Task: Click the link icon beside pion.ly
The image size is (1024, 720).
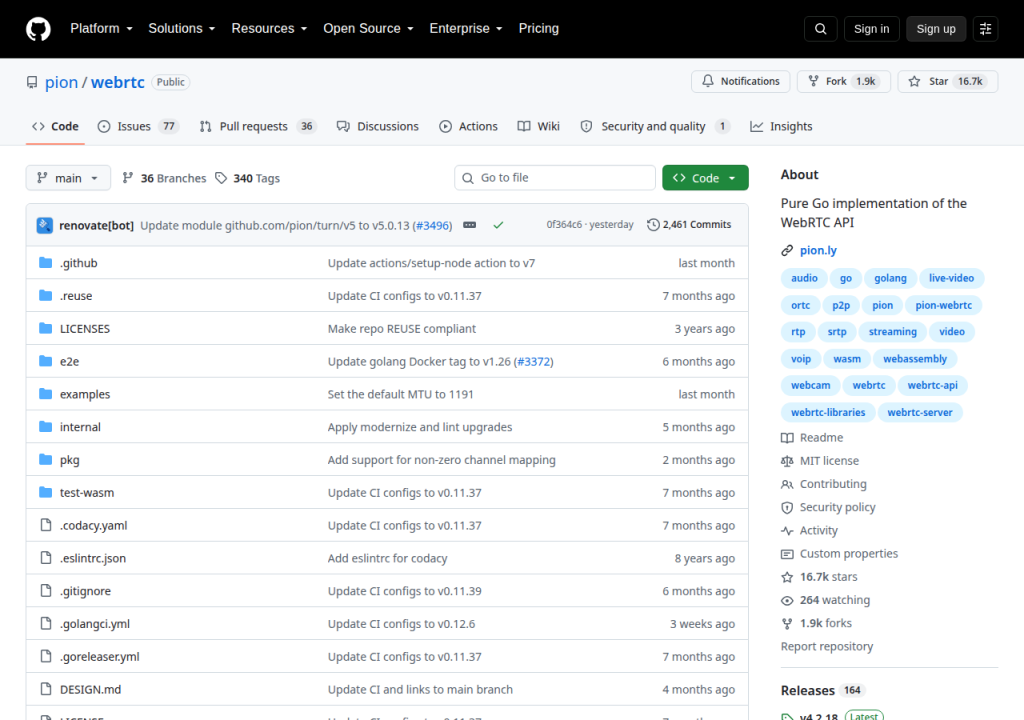Action: click(x=787, y=250)
